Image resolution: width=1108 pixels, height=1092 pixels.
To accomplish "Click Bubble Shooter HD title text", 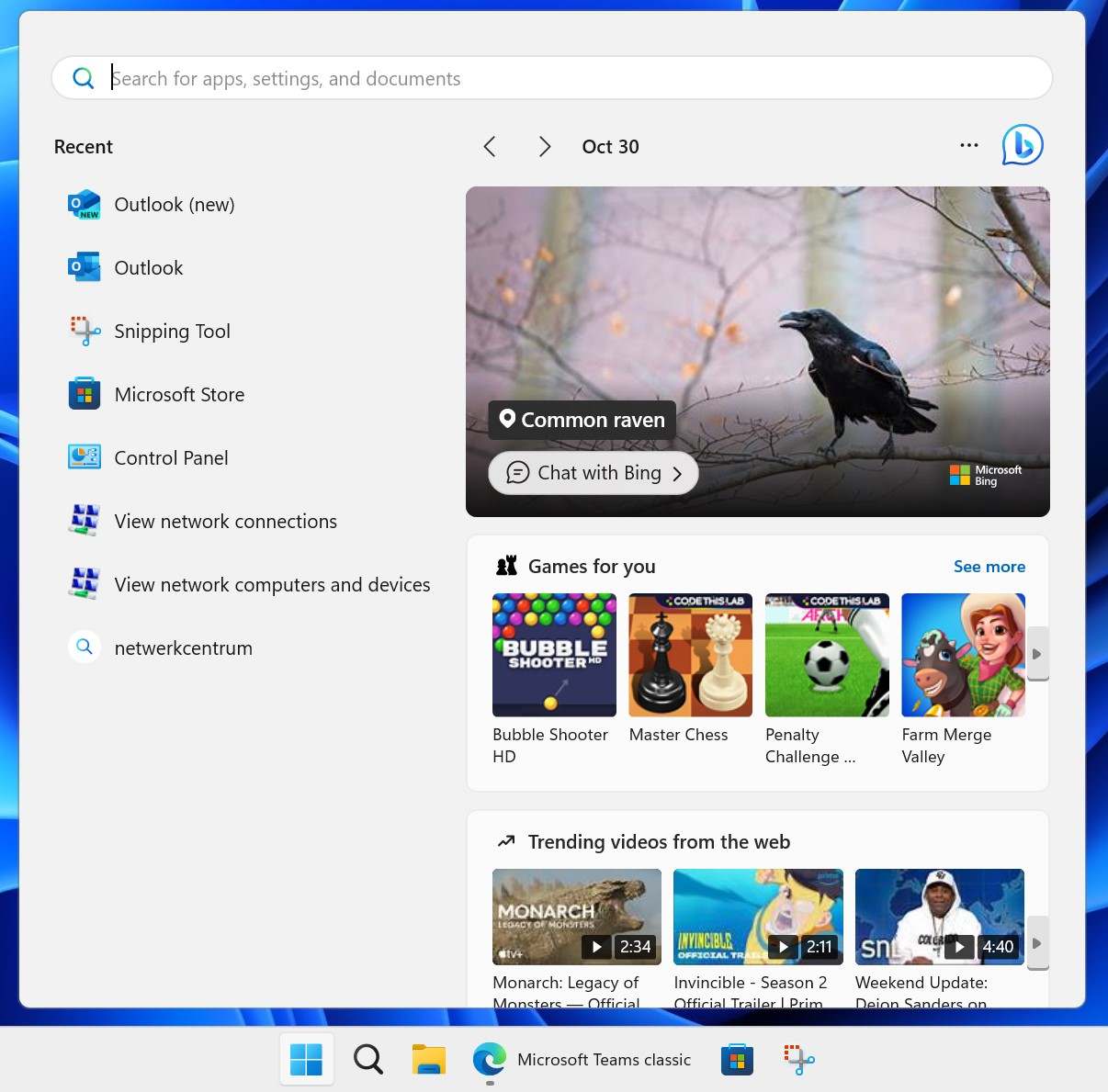I will (x=550, y=746).
